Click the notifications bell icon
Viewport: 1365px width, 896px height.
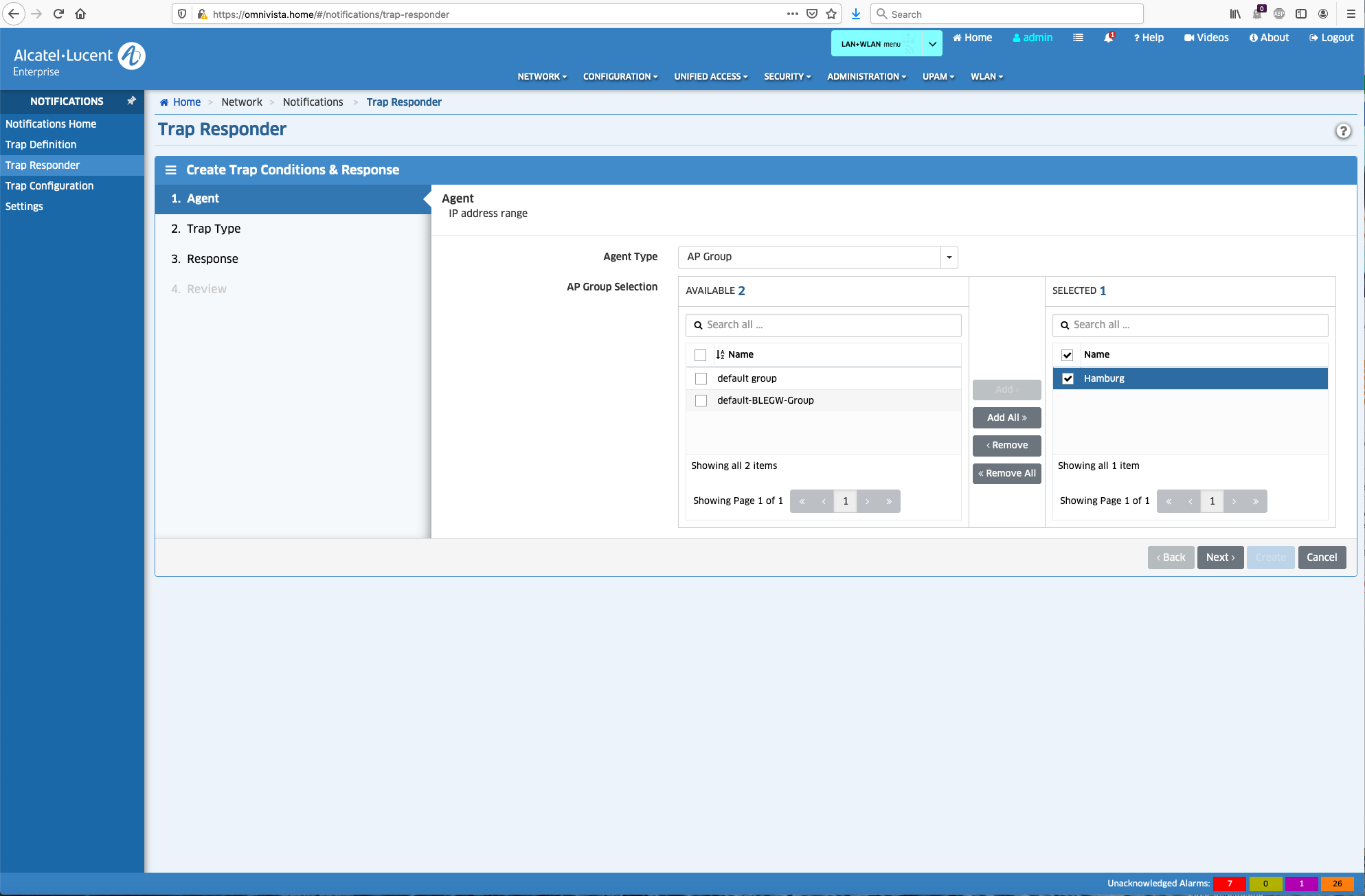(1108, 38)
